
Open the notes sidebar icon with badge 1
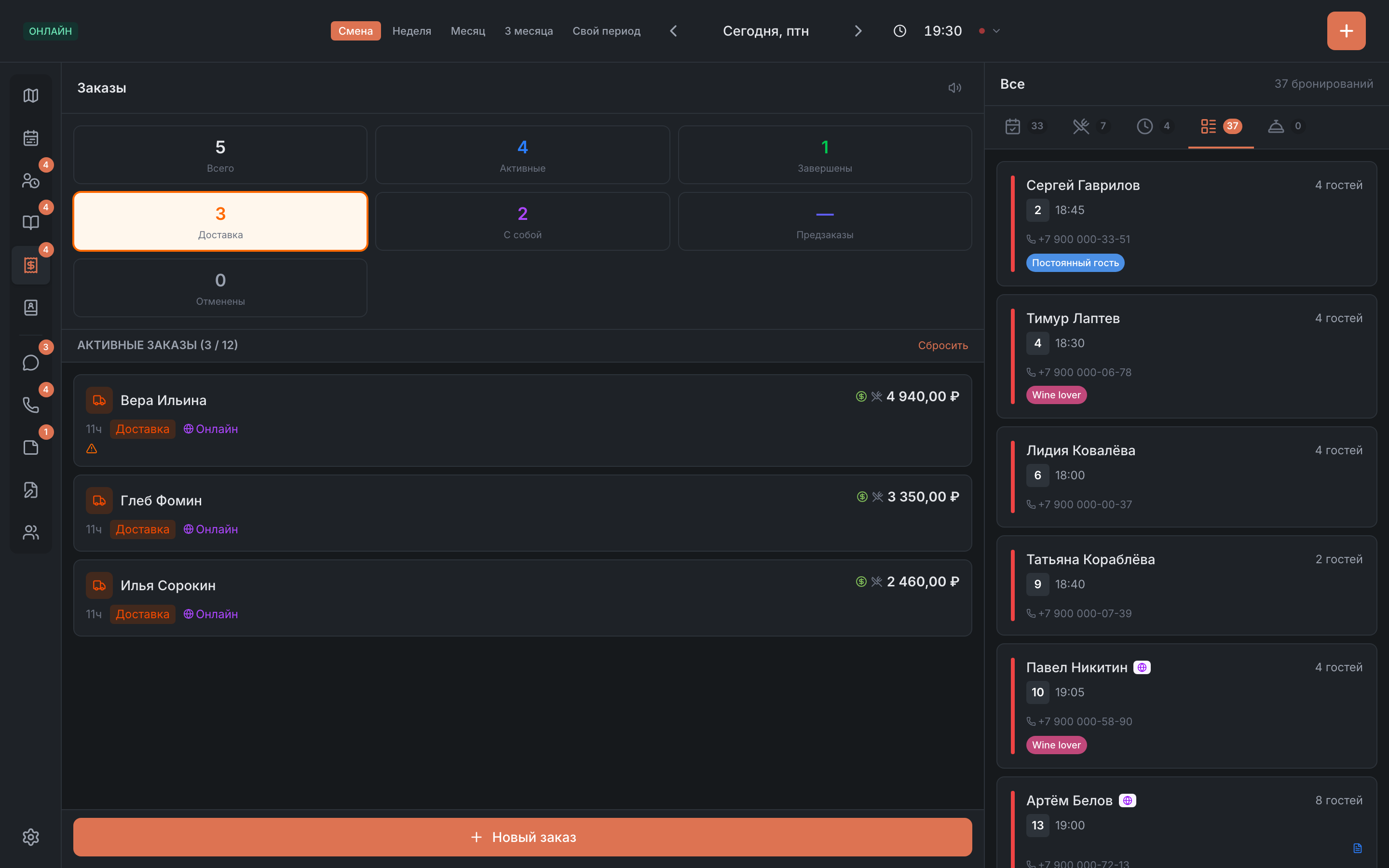[30, 448]
